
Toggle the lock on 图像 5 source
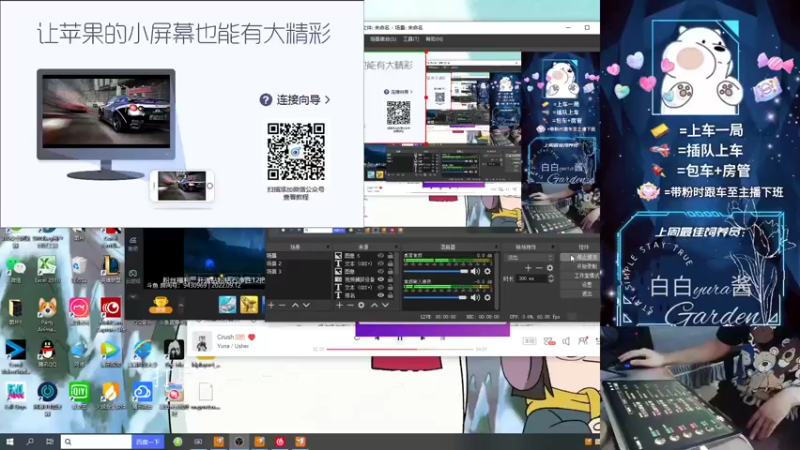[390, 256]
